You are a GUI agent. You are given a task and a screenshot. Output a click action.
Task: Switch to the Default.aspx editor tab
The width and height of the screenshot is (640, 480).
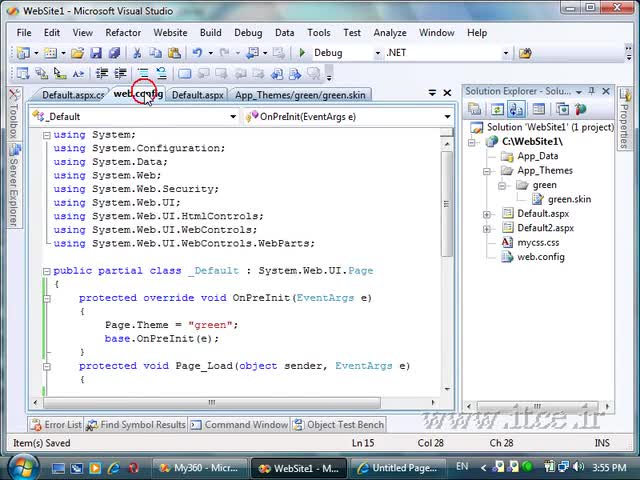198,95
